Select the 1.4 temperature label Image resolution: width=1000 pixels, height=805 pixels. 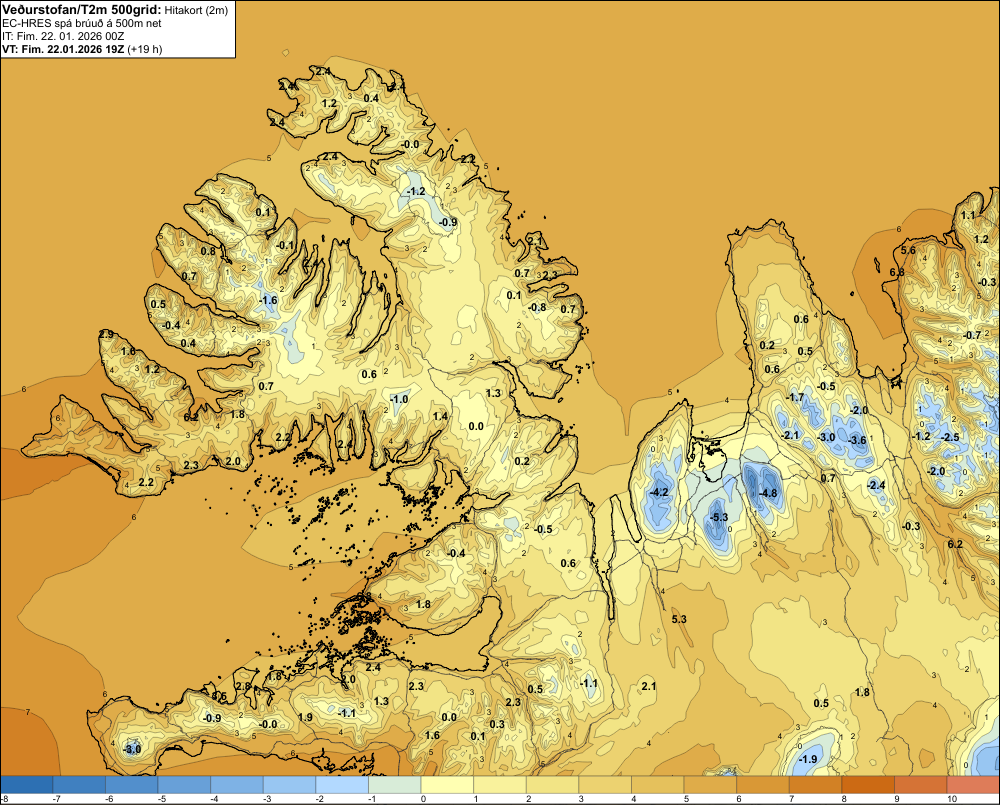(440, 416)
